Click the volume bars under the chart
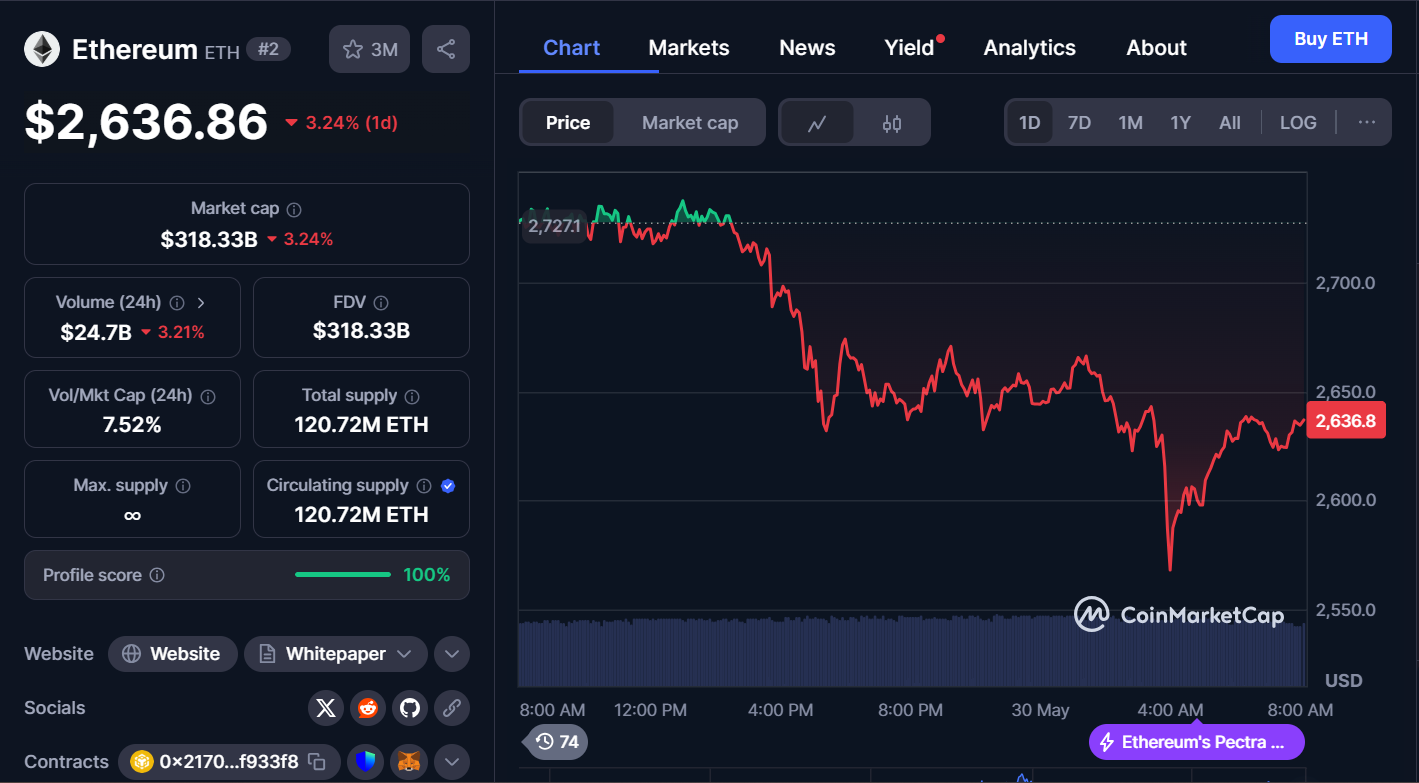This screenshot has height=783, width=1419. 912,651
